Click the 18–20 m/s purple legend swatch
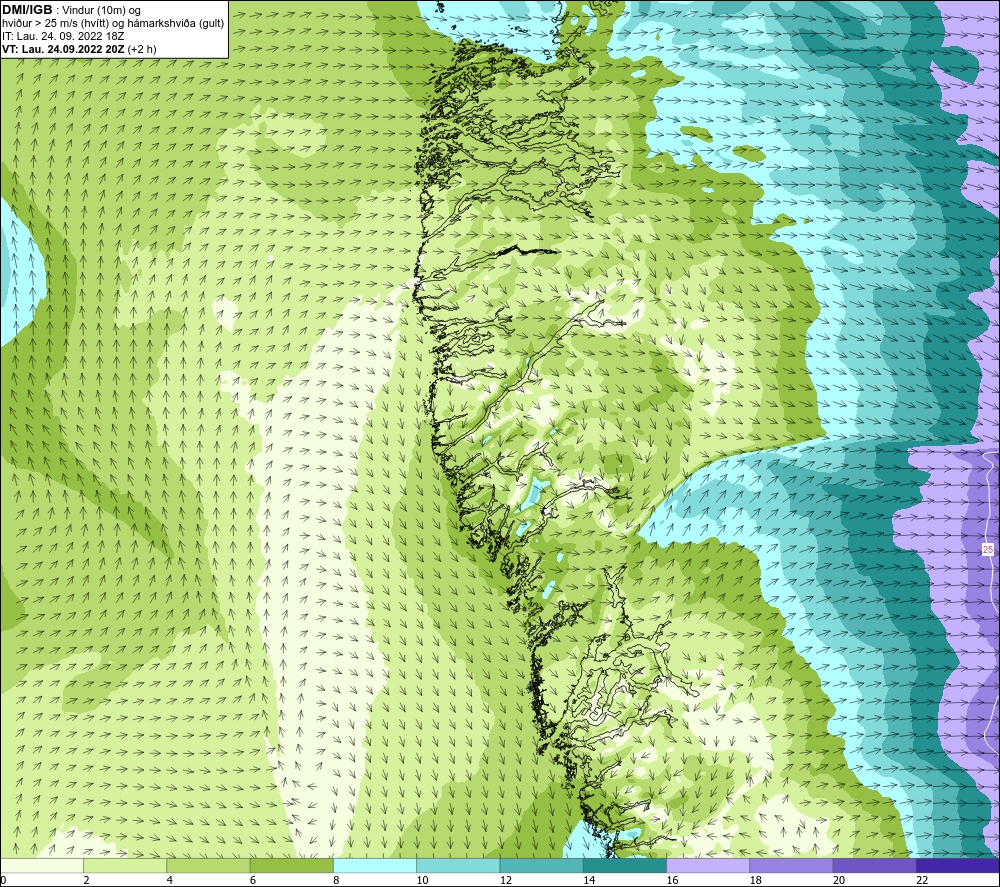This screenshot has height=887, width=1000. (791, 865)
